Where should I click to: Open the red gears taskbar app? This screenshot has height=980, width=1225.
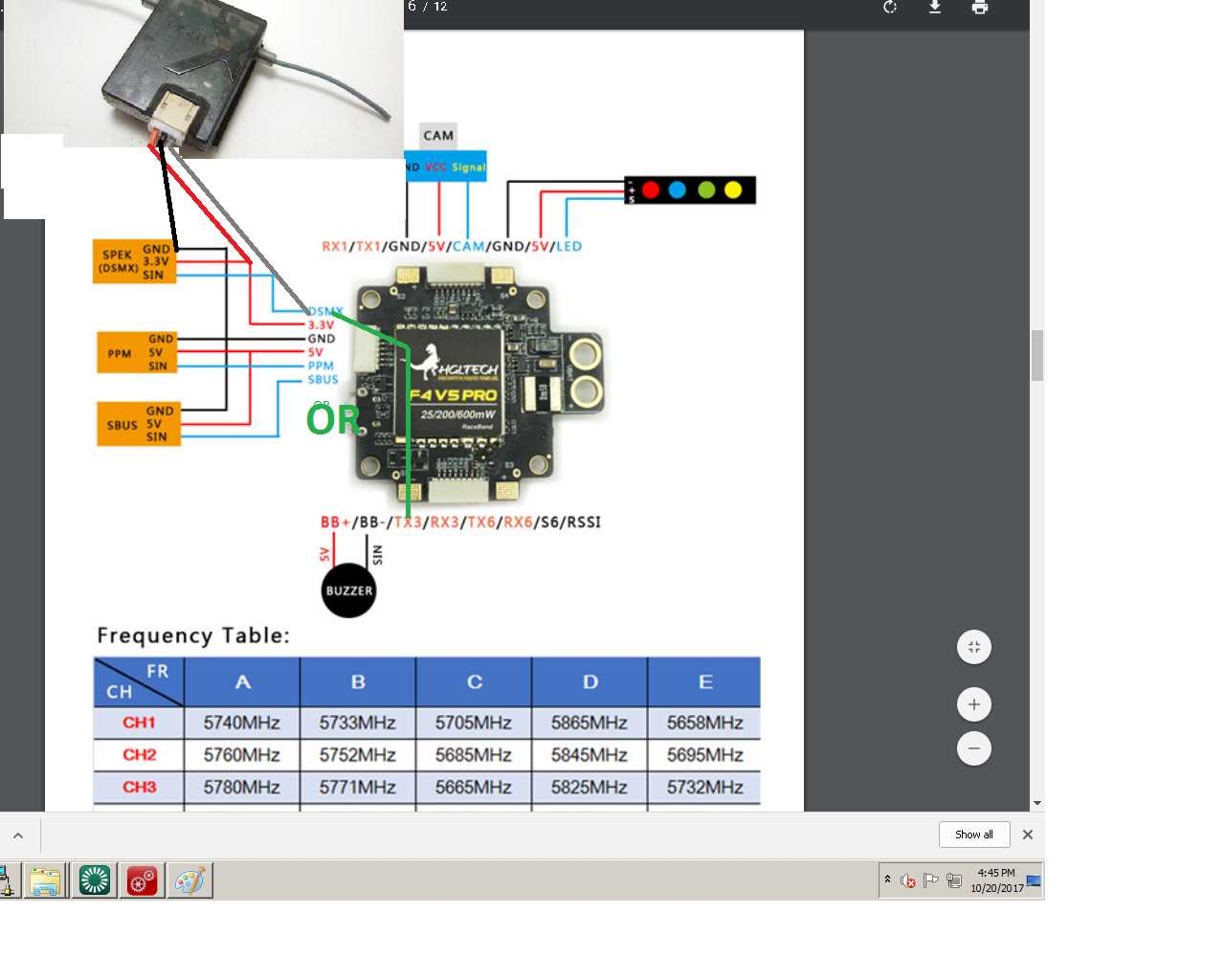pyautogui.click(x=142, y=880)
